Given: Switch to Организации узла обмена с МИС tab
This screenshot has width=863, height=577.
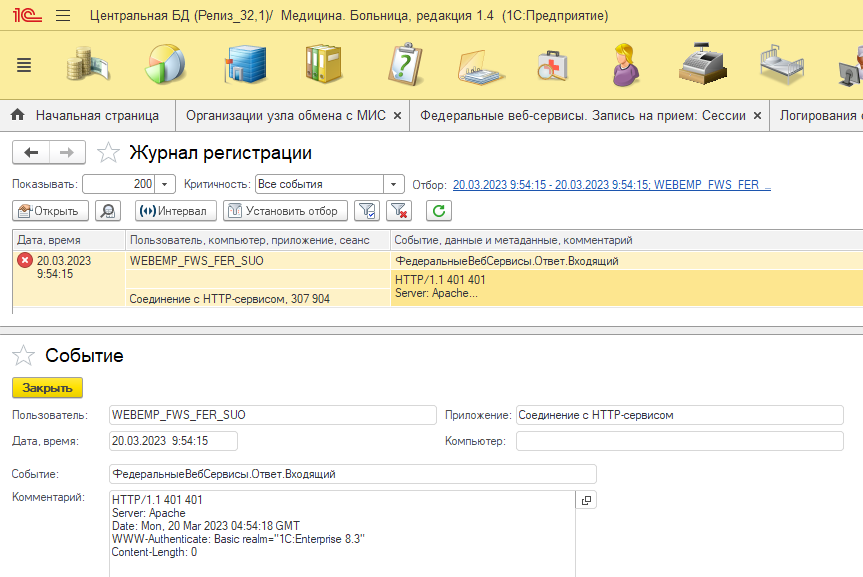Looking at the screenshot, I should click(287, 116).
